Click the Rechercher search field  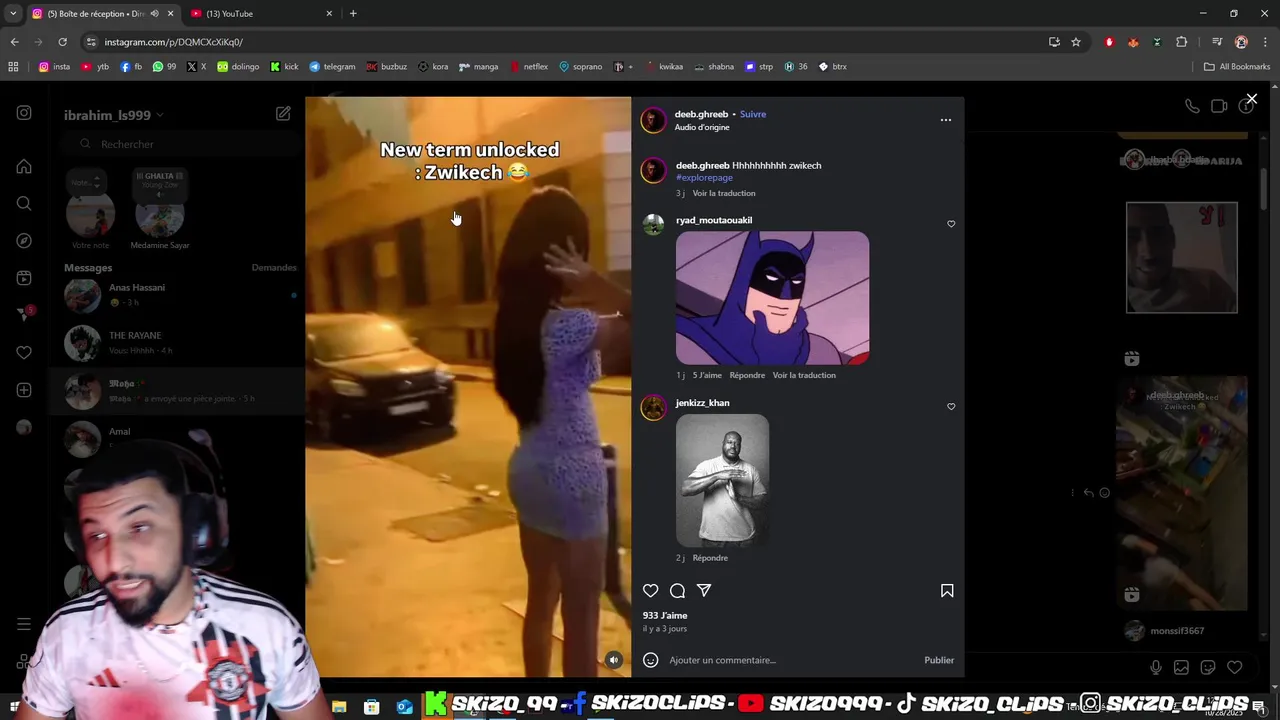click(180, 144)
